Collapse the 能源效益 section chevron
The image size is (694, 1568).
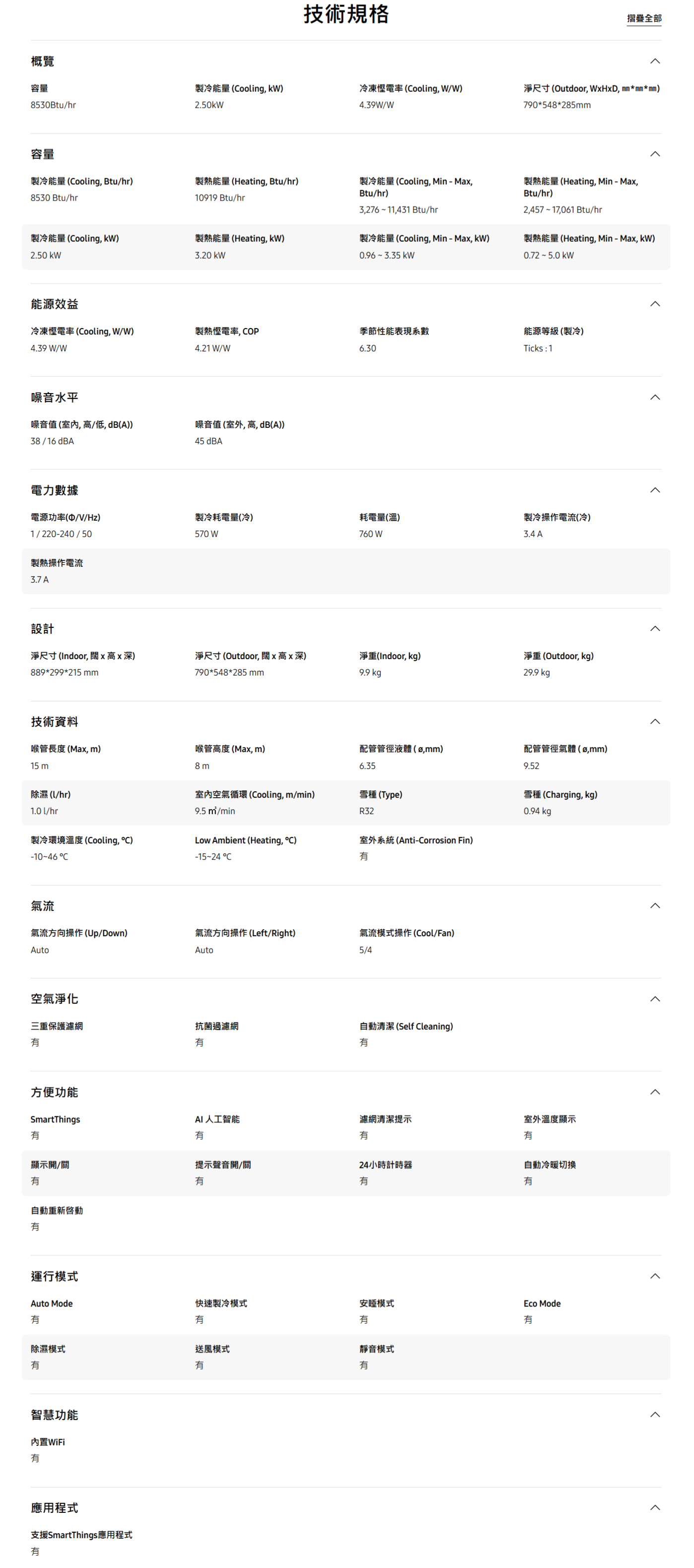(x=654, y=304)
